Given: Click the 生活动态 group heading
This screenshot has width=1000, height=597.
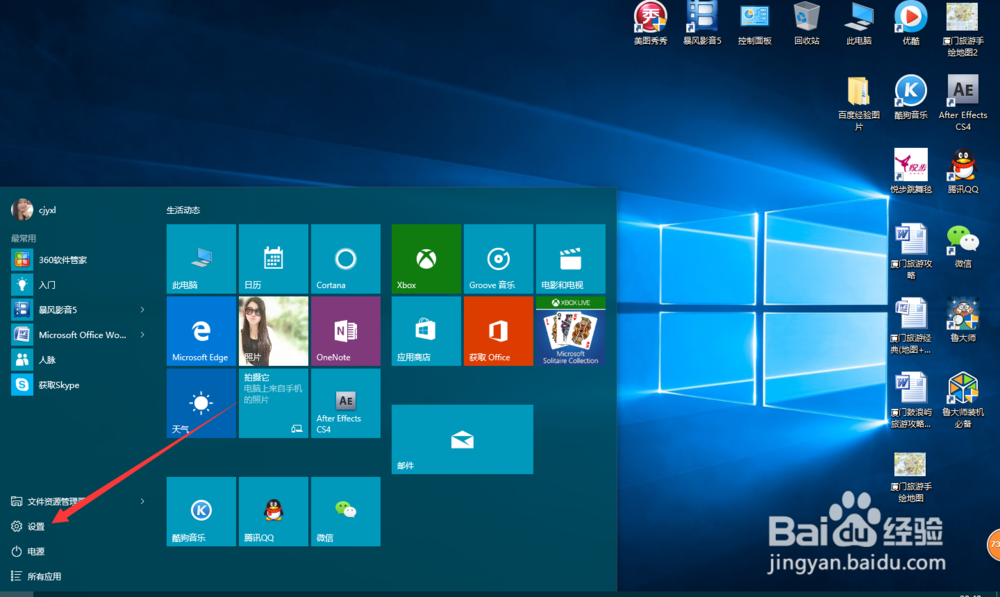Looking at the screenshot, I should 183,210.
